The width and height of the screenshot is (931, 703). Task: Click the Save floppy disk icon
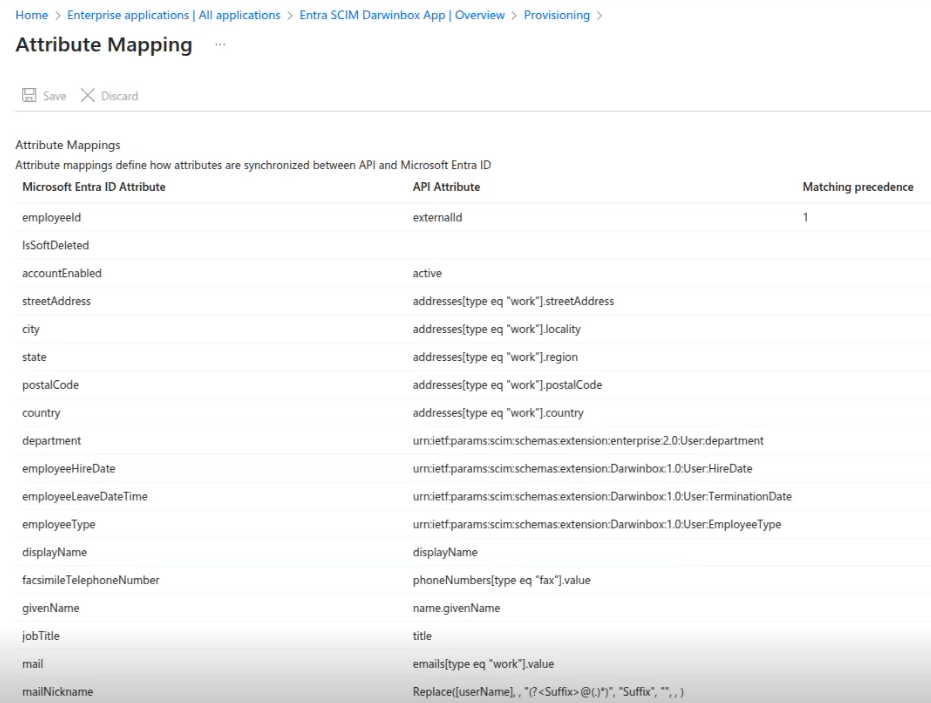29,95
